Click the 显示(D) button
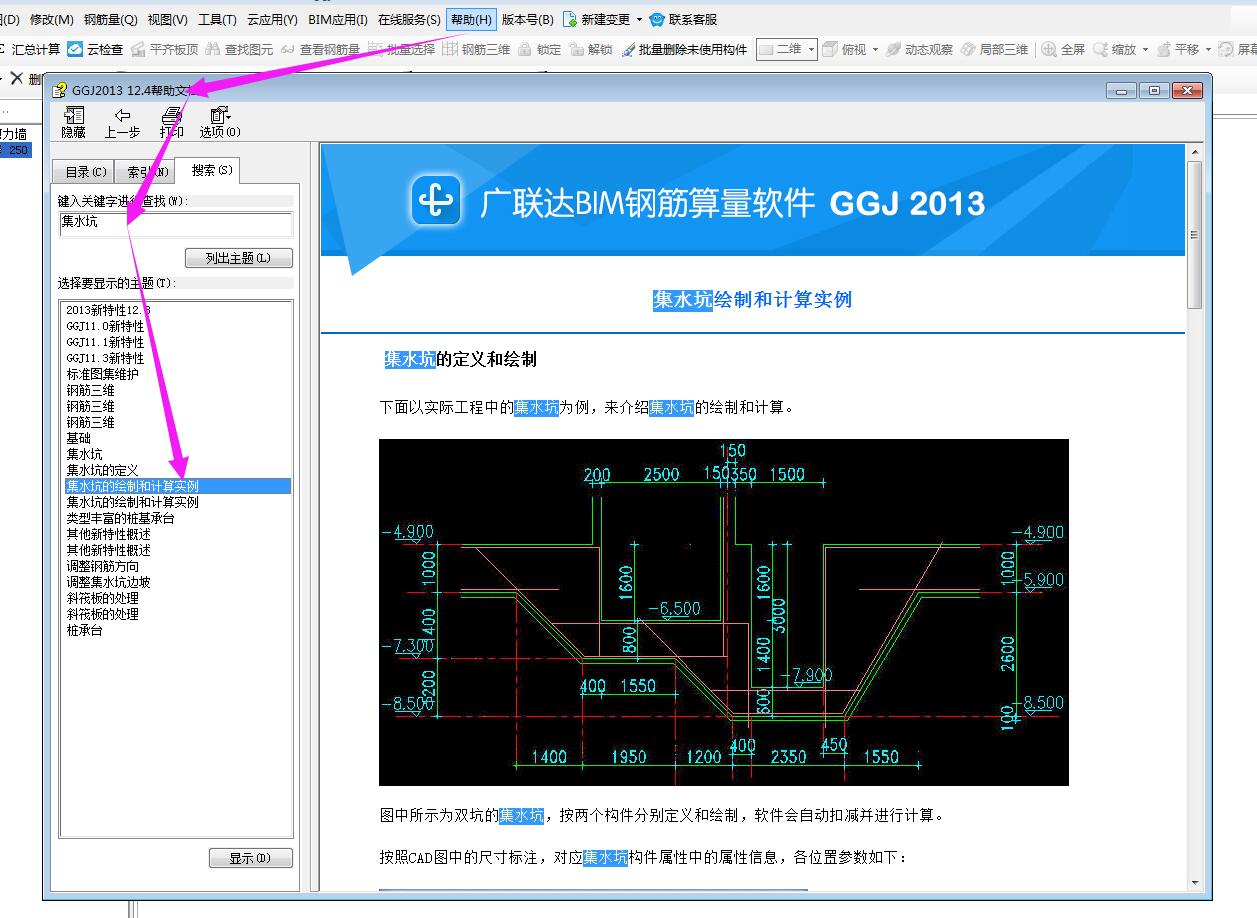Screen dimensions: 1257x918 (x=251, y=858)
